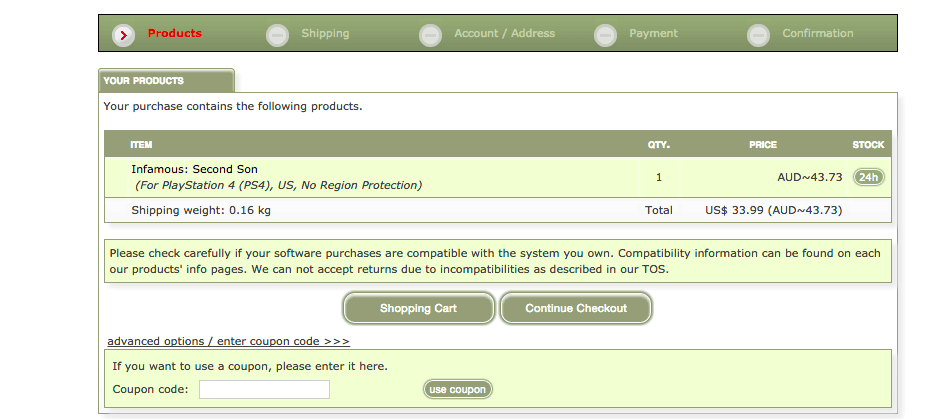945x419 pixels.
Task: Open the Account / Address step label
Action: point(504,34)
